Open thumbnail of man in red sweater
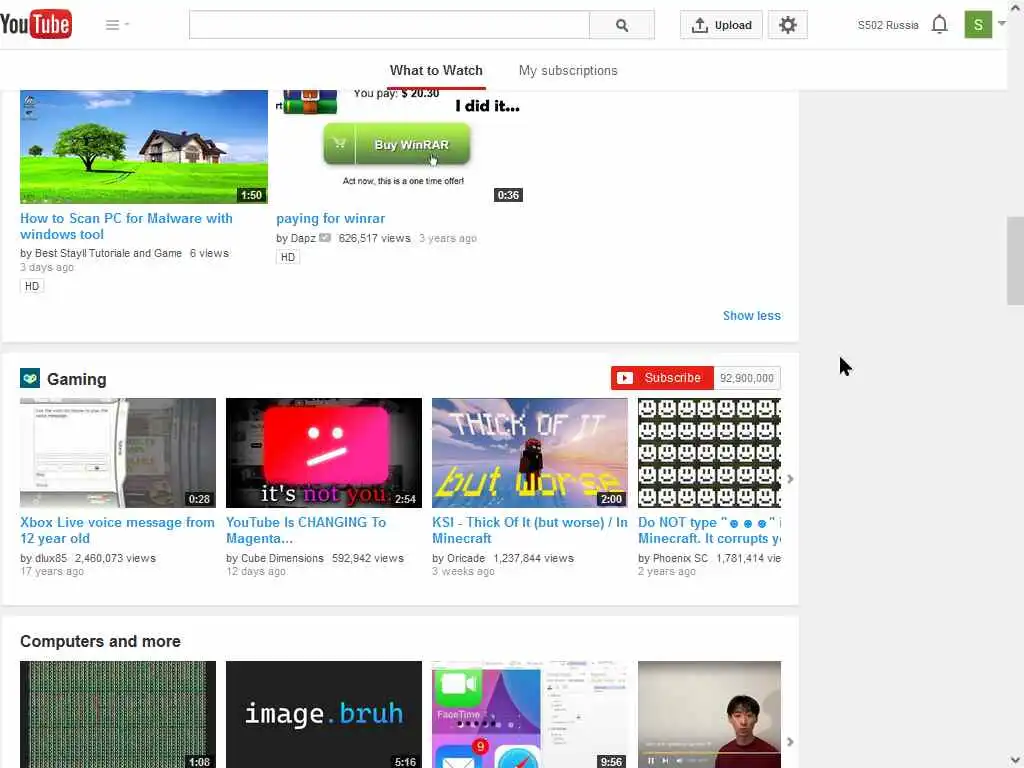The image size is (1024, 768). click(709, 714)
